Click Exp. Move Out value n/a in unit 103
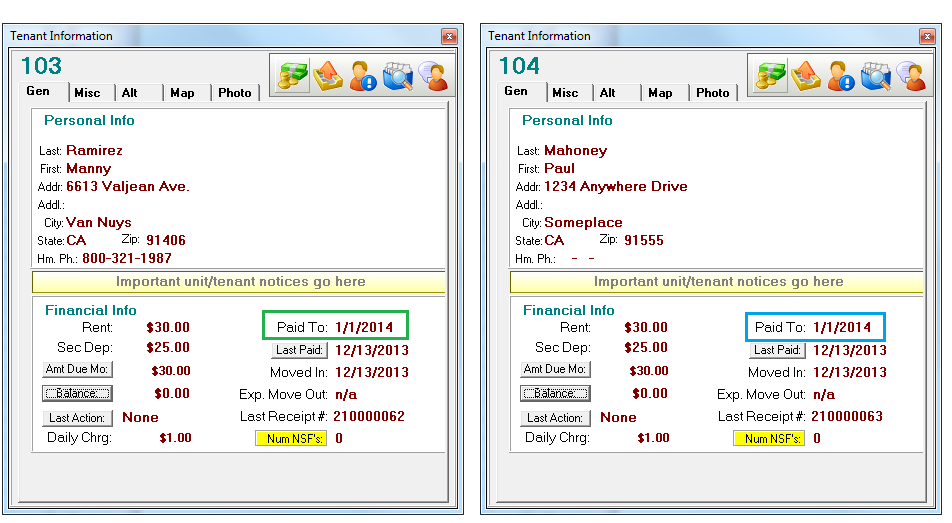Screen dimensions: 952x523 346,394
